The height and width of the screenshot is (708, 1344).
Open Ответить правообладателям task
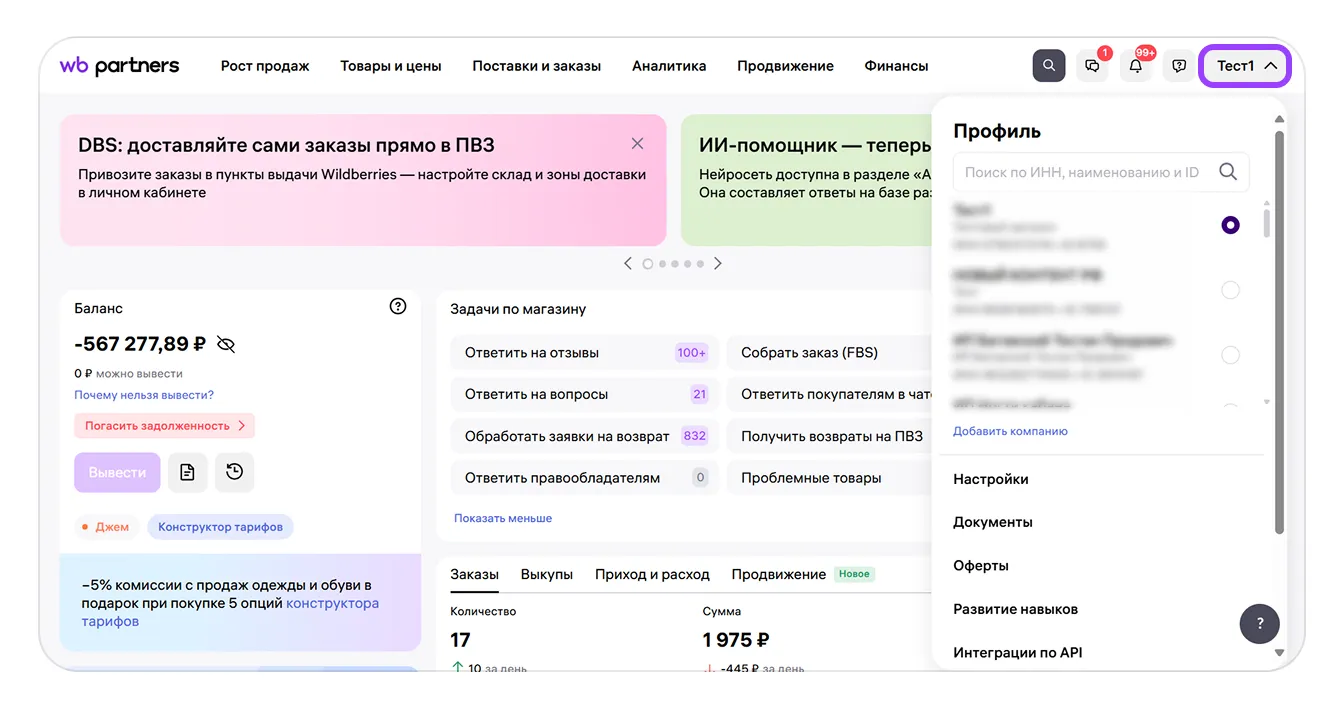[585, 478]
